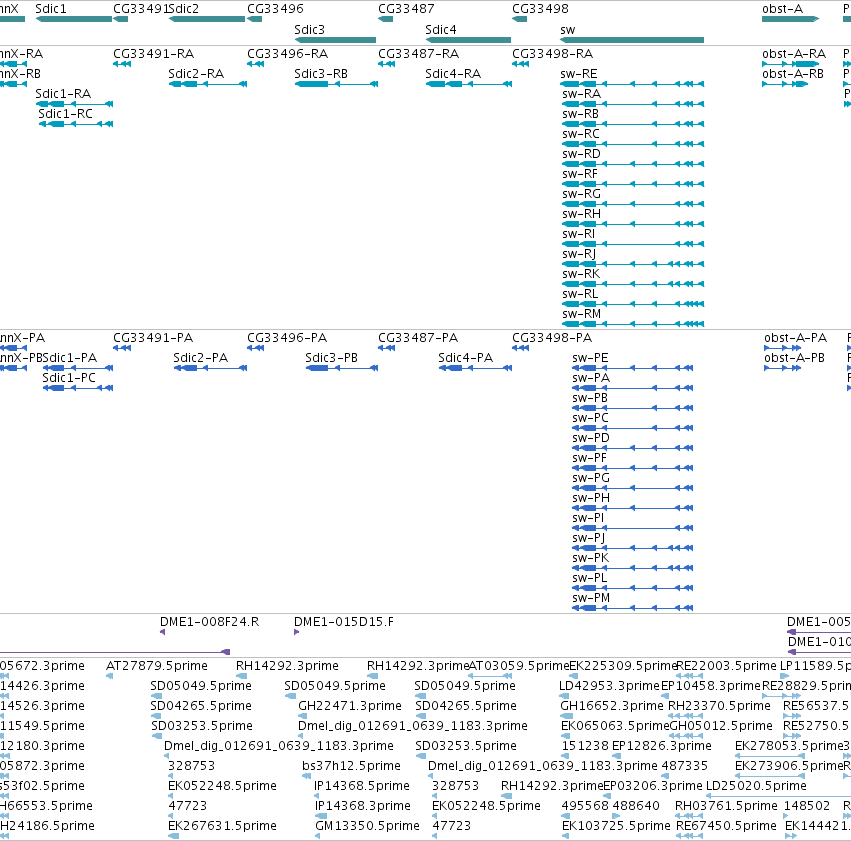Screen dimensions: 851x841
Task: Open EST IP14368.3prime
Action: click(321, 815)
